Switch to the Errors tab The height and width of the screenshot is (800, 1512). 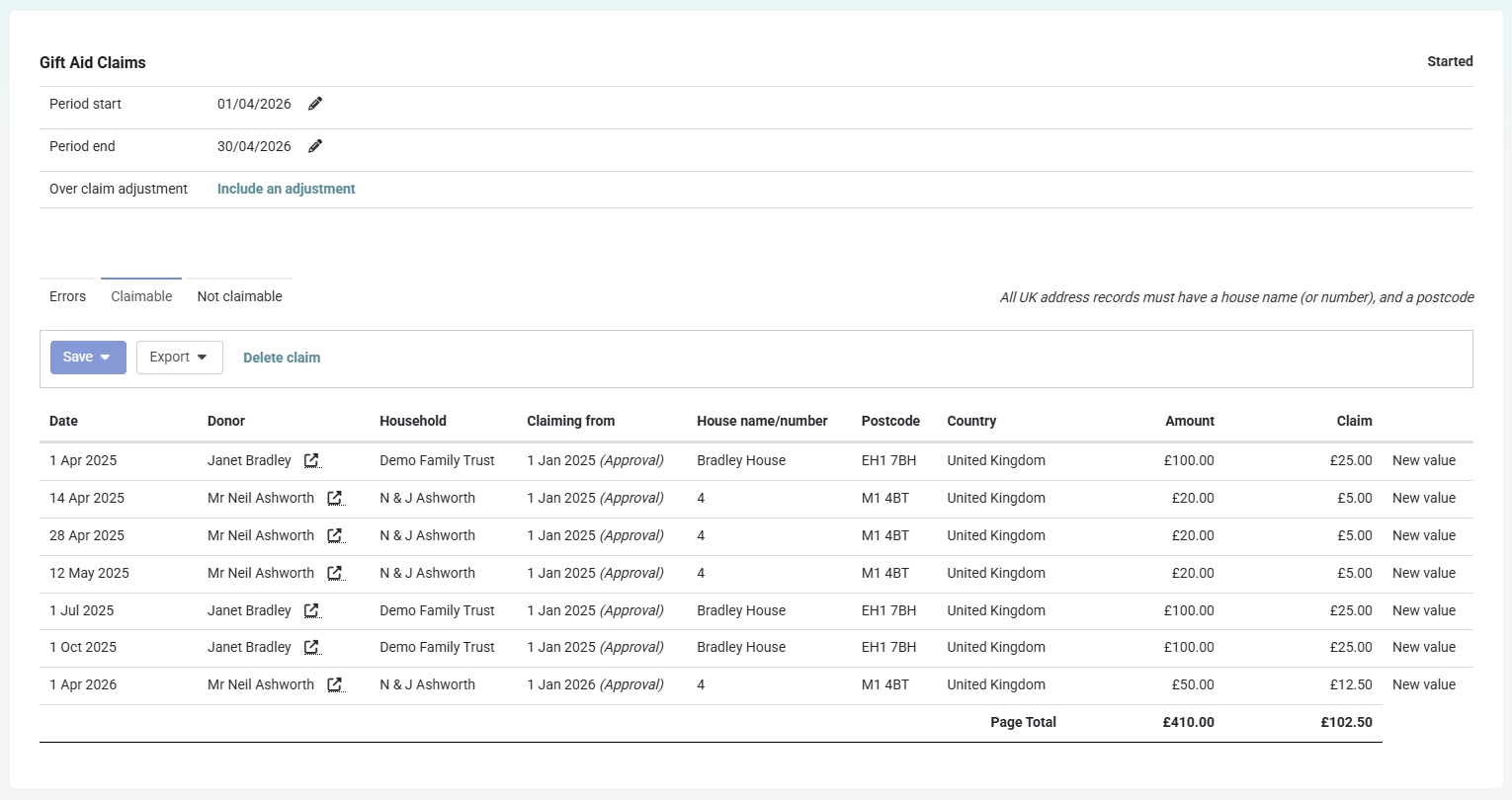(68, 296)
